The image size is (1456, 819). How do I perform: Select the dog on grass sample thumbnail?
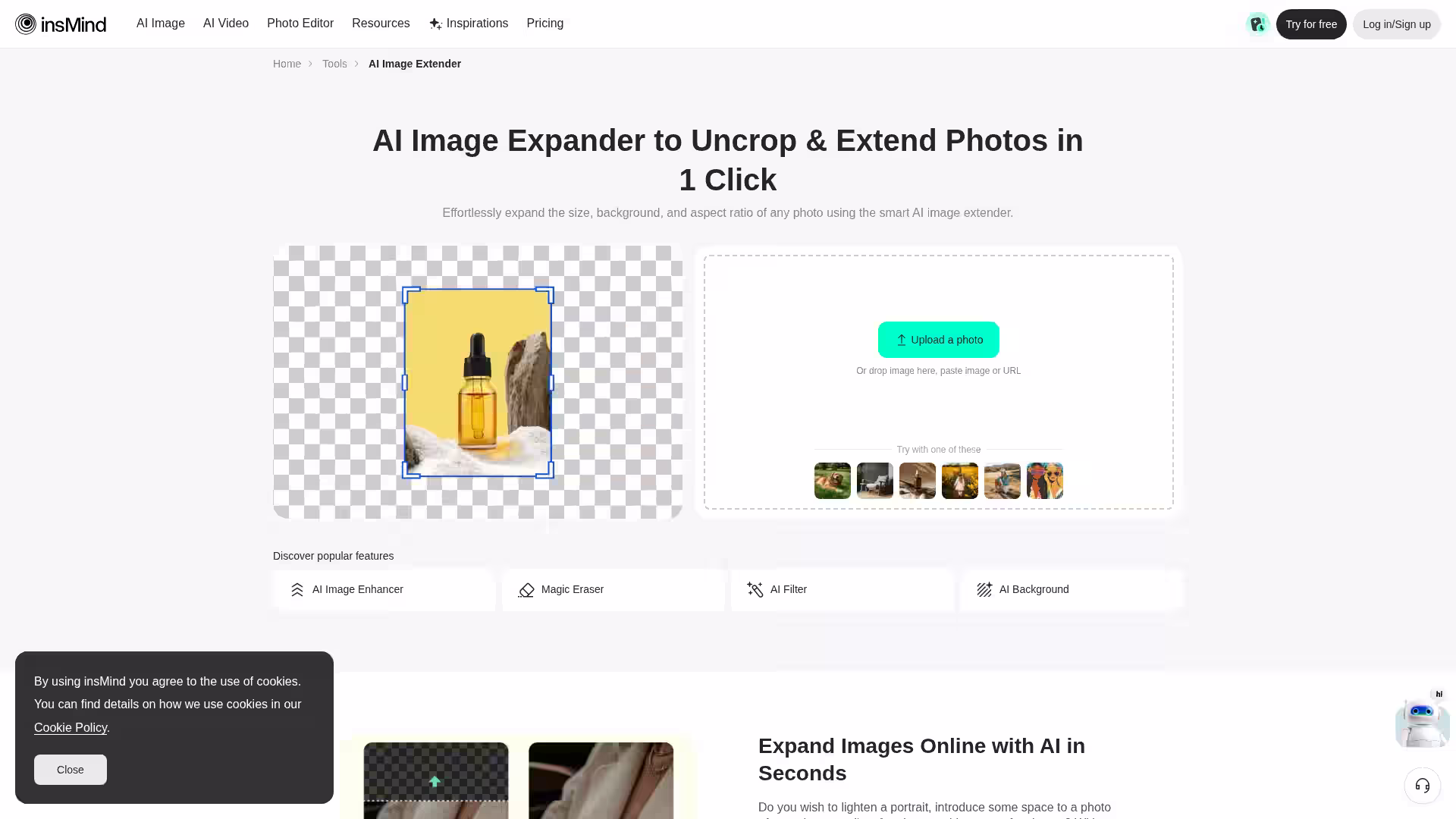click(832, 481)
